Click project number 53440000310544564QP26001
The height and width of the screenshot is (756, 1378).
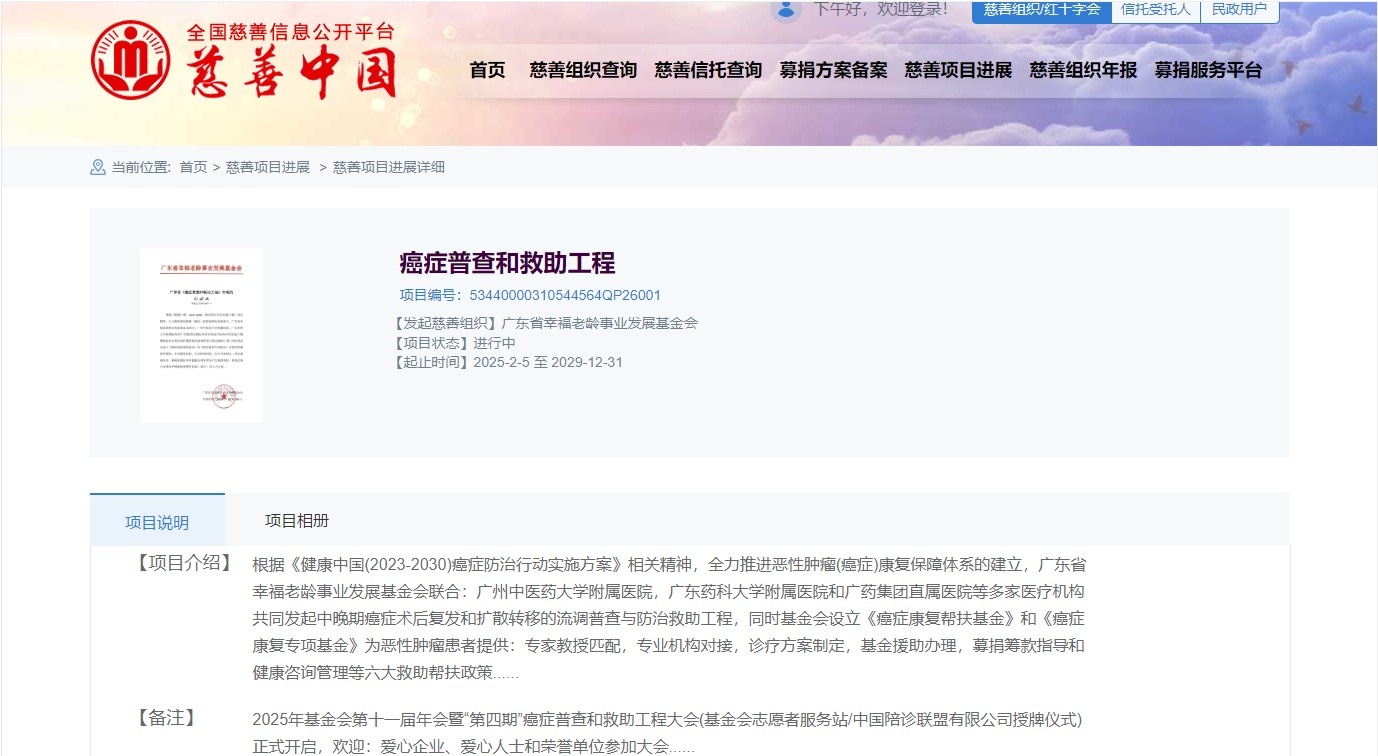[x=565, y=295]
